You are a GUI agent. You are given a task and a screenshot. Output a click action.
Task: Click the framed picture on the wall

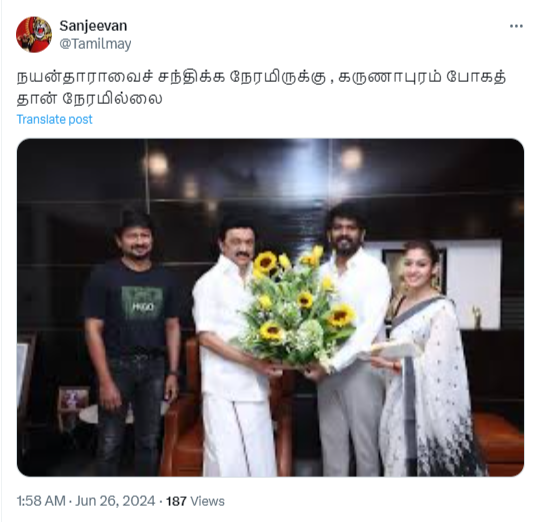click(413, 274)
